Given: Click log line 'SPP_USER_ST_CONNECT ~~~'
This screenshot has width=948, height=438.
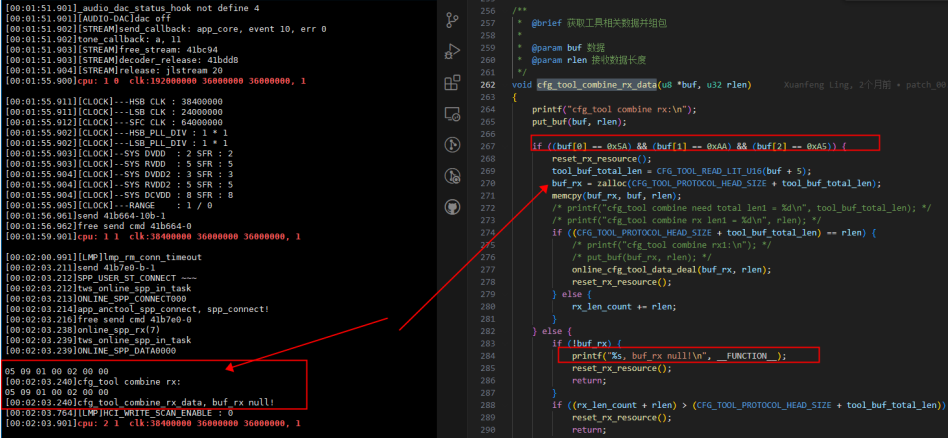Looking at the screenshot, I should tap(101, 278).
